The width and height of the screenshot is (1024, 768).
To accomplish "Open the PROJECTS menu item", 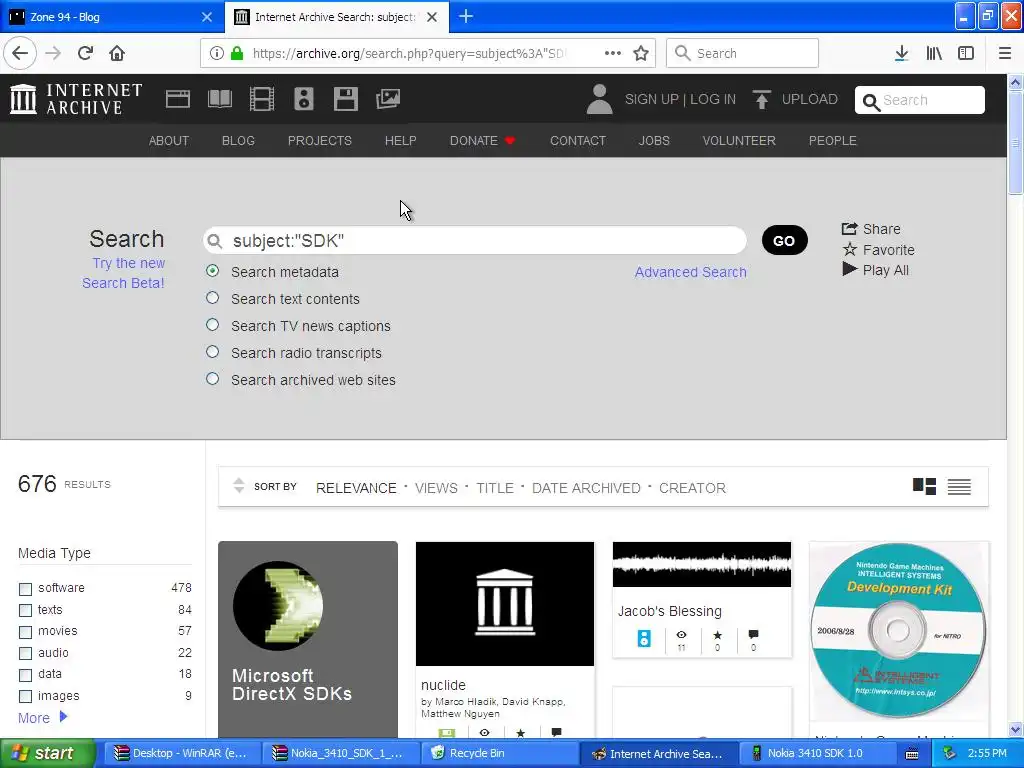I will pos(319,140).
